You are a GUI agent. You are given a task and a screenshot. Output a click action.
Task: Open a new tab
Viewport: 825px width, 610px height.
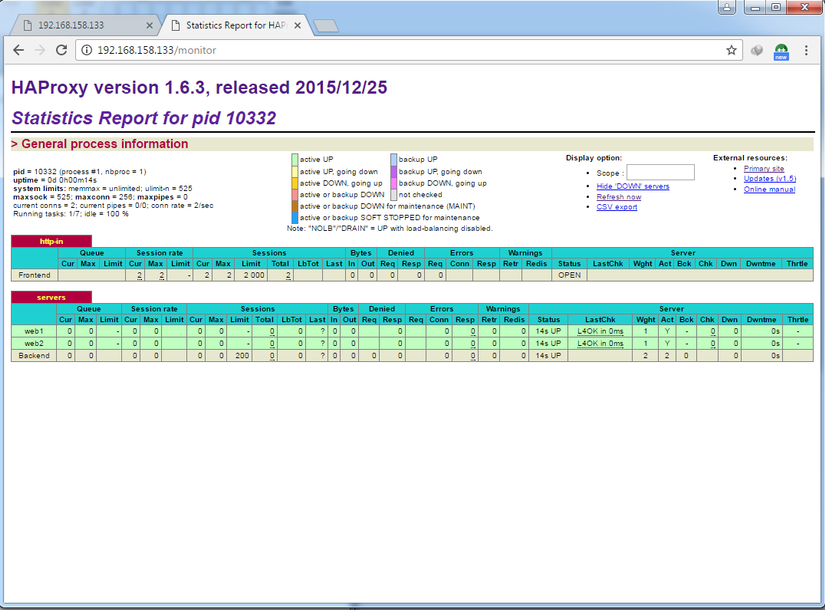(x=326, y=26)
